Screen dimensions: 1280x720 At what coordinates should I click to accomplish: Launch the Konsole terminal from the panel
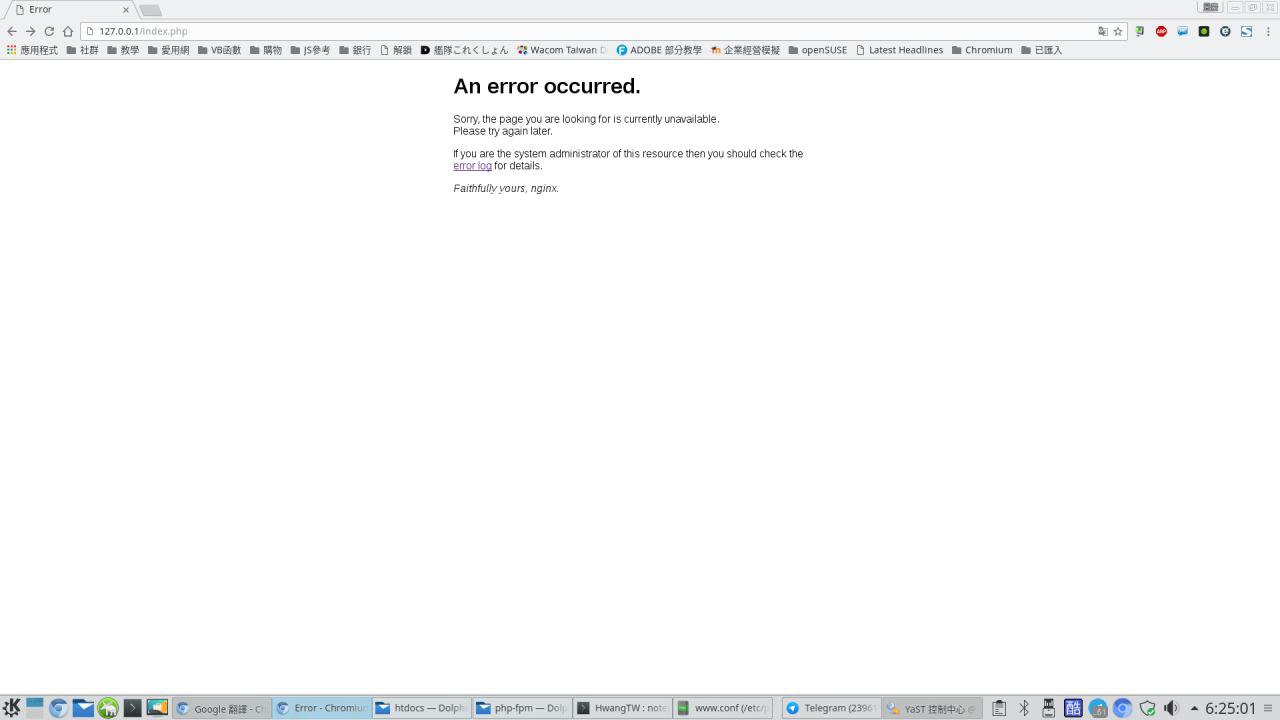[x=132, y=708]
